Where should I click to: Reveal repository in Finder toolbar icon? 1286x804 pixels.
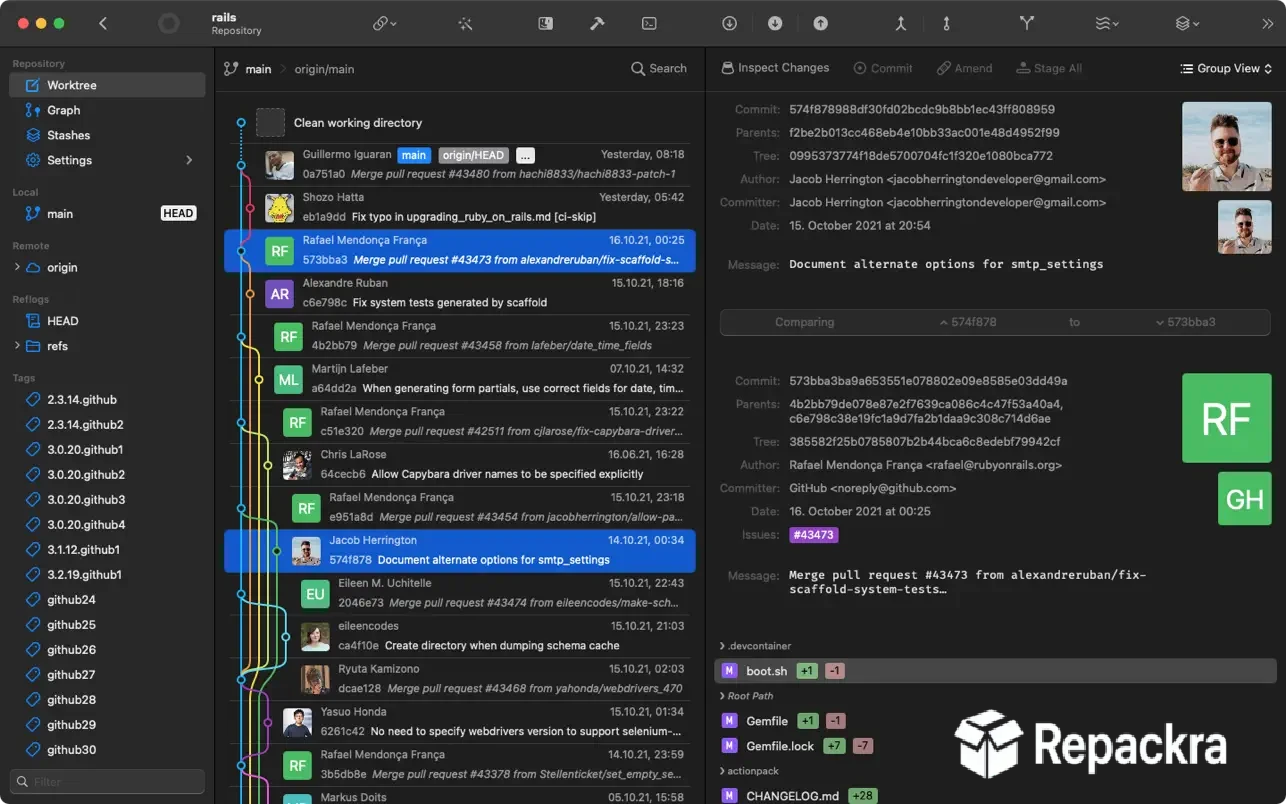(545, 23)
